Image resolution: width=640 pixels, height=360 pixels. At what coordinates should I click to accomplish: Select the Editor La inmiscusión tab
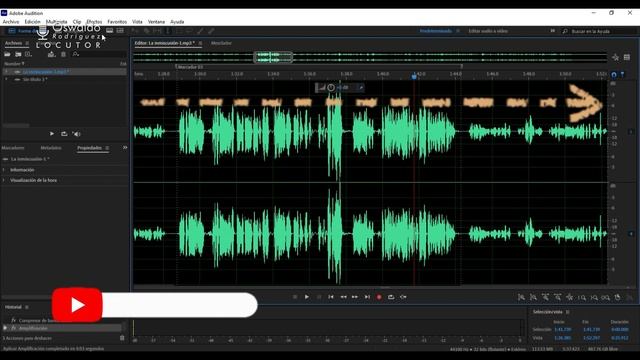pos(164,43)
